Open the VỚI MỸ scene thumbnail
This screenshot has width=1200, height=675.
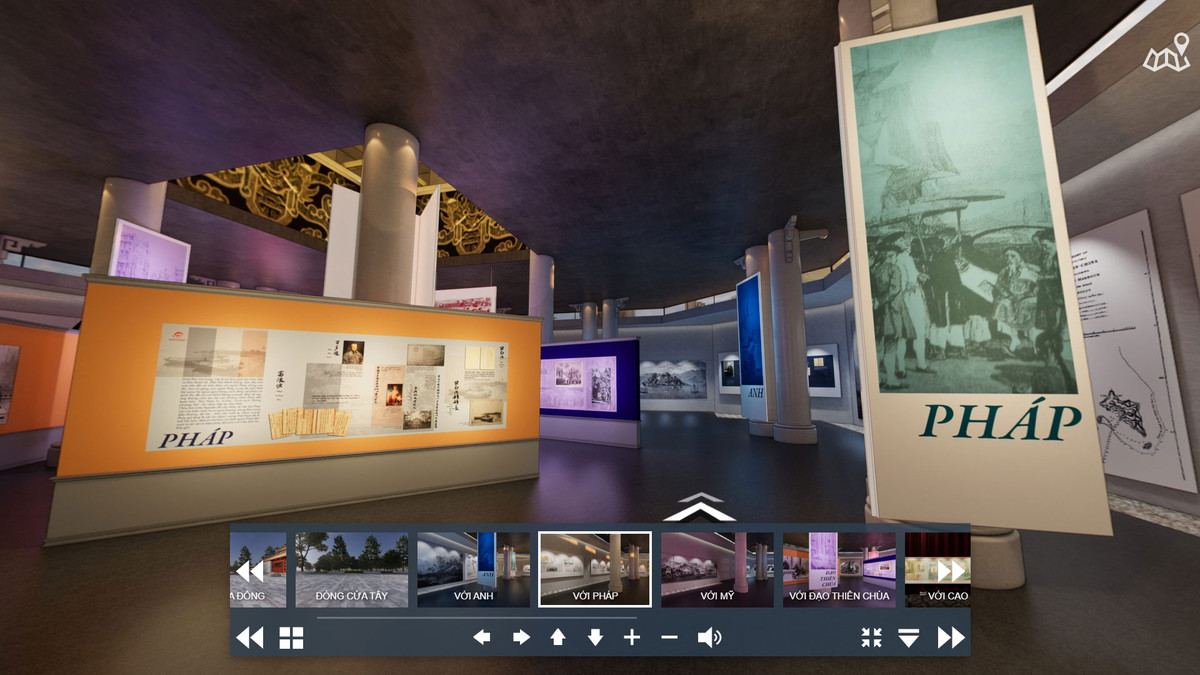point(717,569)
